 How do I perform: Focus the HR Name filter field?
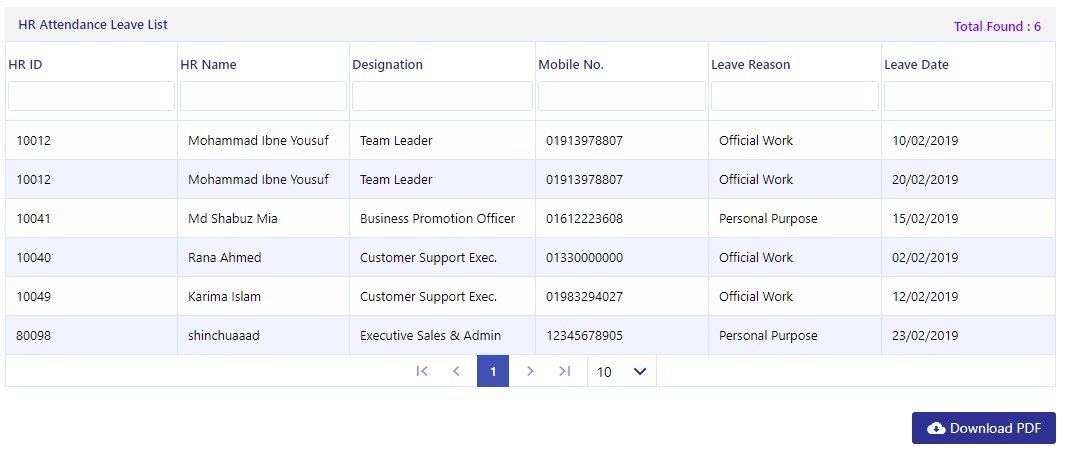click(x=263, y=96)
